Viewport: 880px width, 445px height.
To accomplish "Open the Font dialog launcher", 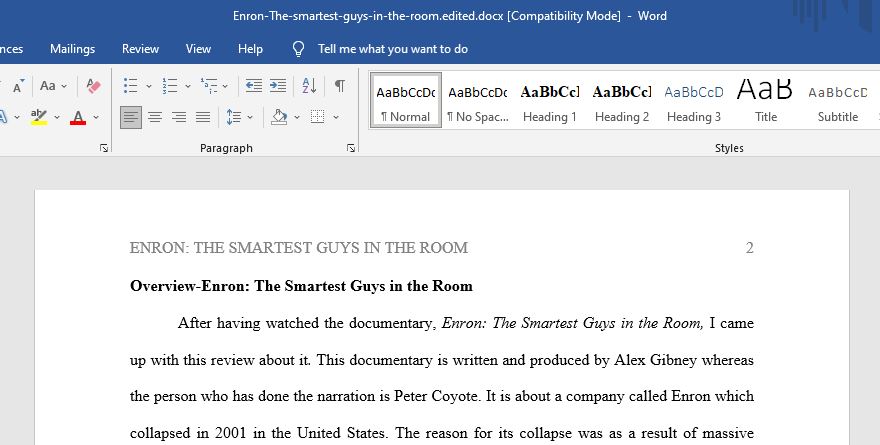I will (x=104, y=148).
